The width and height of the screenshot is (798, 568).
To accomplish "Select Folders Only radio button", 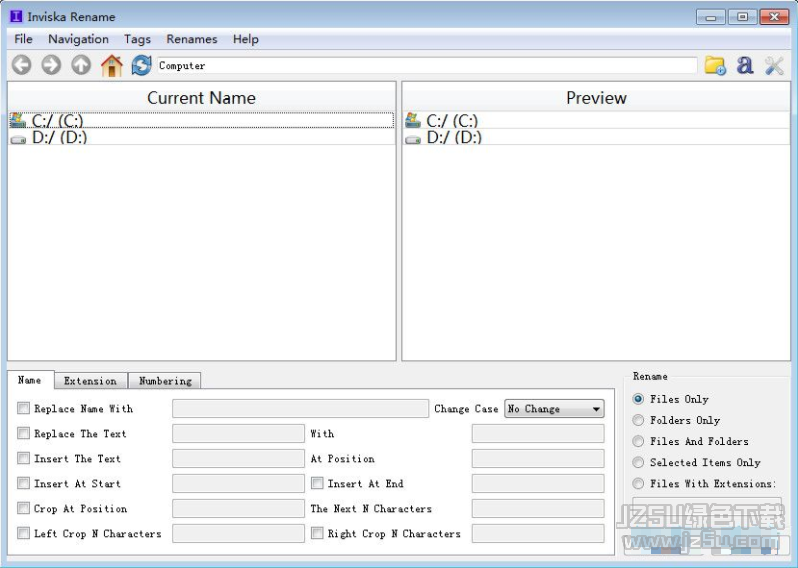I will 638,420.
